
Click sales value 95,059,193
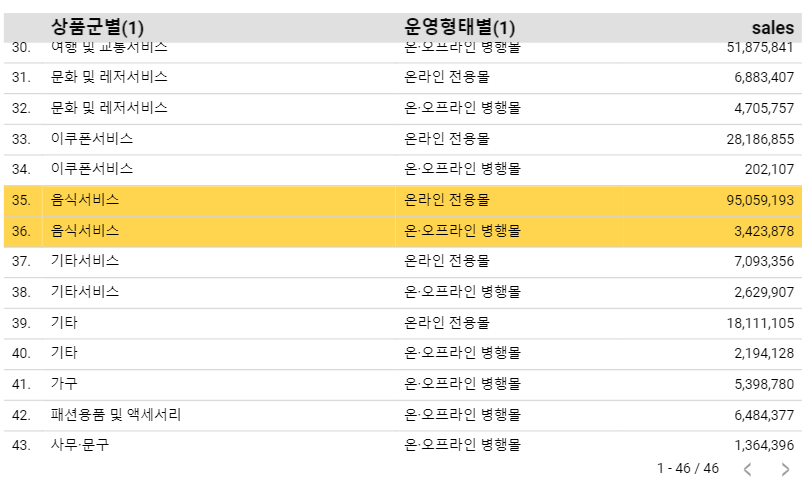tap(760, 200)
